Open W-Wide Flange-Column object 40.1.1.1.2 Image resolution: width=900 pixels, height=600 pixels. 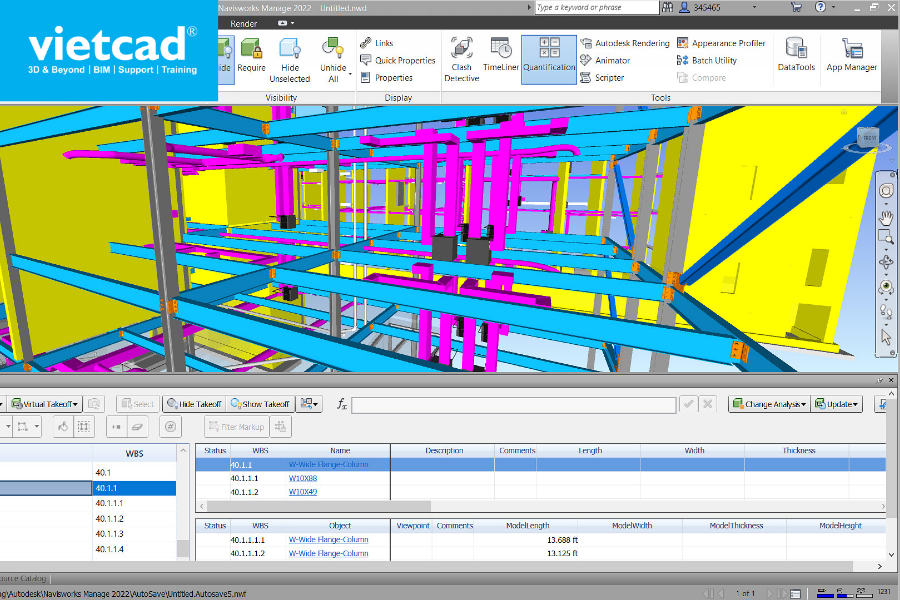(328, 553)
